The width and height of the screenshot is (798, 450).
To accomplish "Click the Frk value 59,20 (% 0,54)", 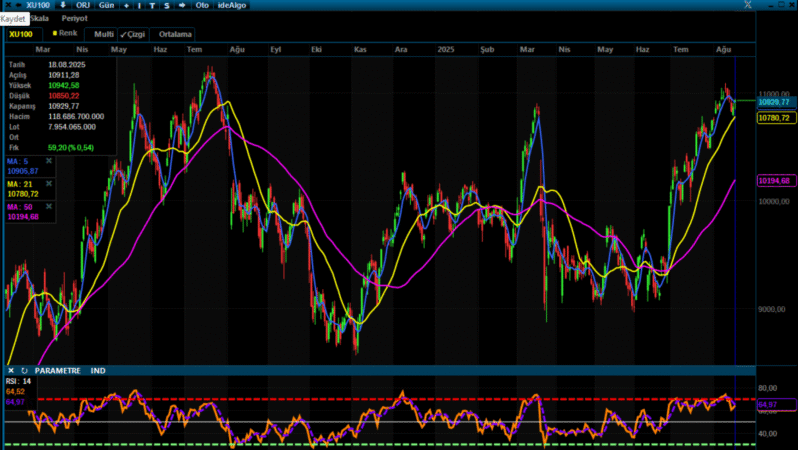I will (71, 148).
